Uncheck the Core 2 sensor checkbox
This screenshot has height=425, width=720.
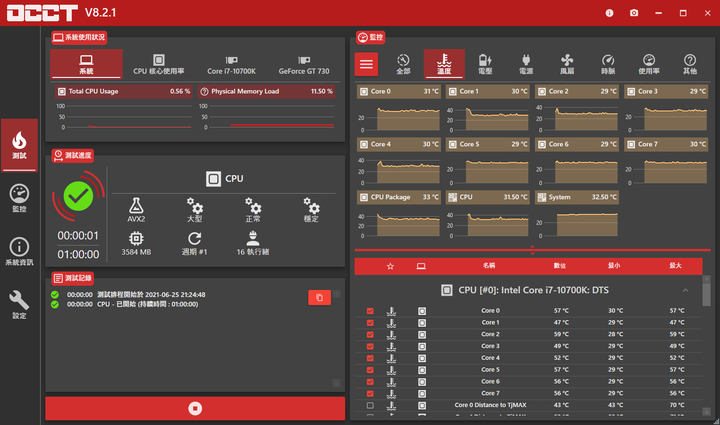[370, 335]
